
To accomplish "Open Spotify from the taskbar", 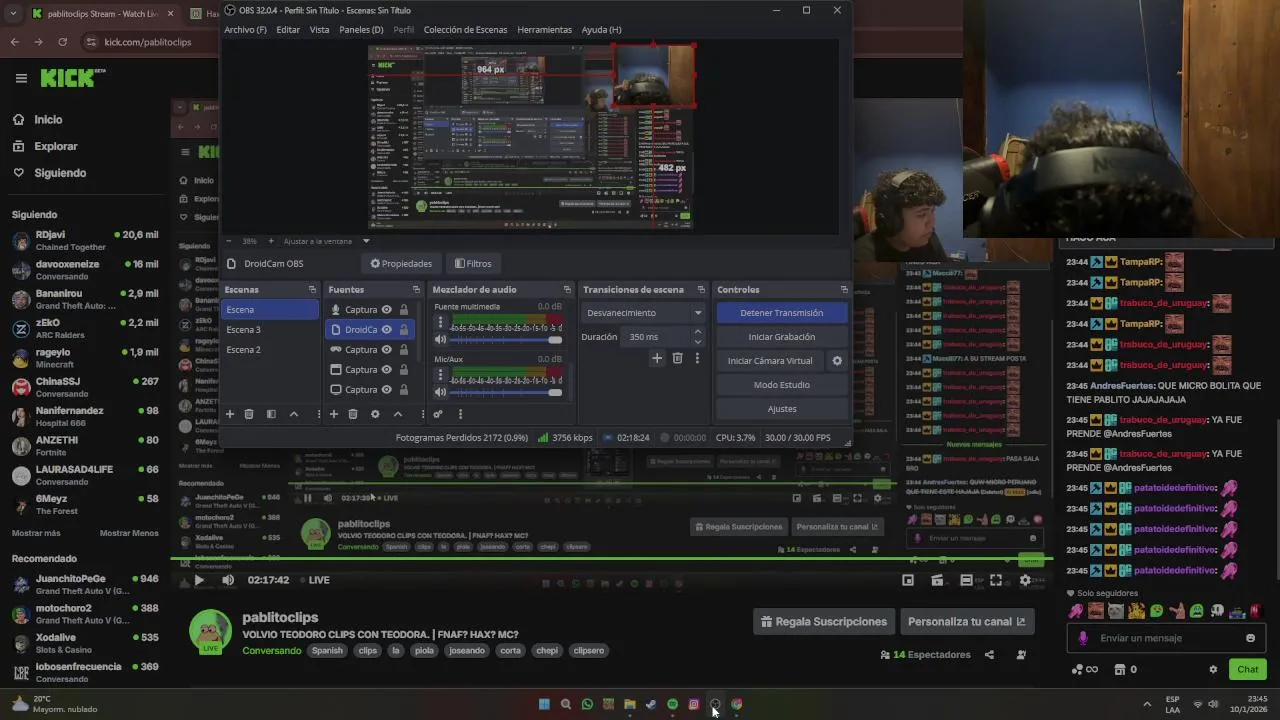I will [672, 704].
